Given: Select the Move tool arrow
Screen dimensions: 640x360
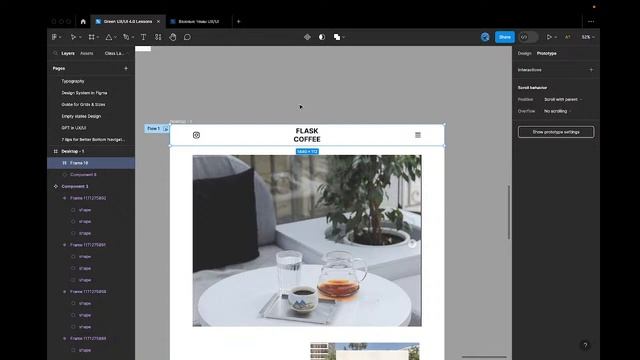Looking at the screenshot, I should pos(73,37).
